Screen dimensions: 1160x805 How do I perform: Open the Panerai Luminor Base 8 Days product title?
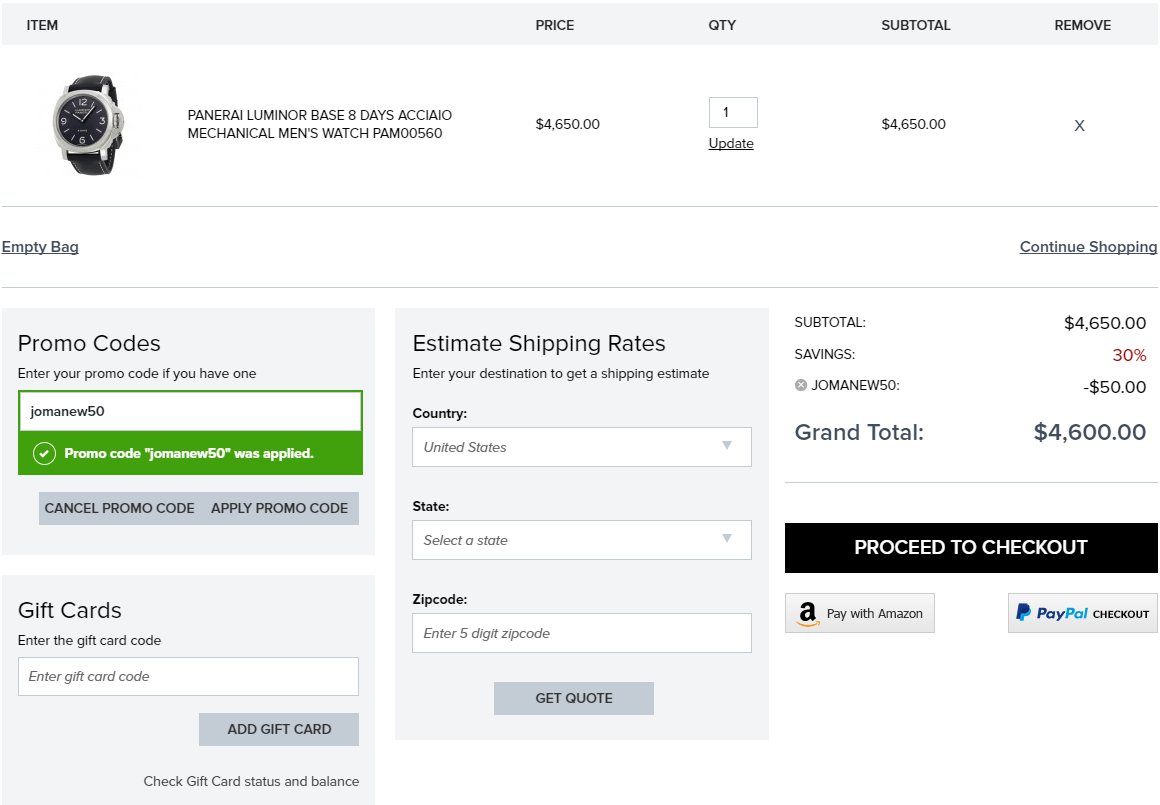pyautogui.click(x=320, y=124)
